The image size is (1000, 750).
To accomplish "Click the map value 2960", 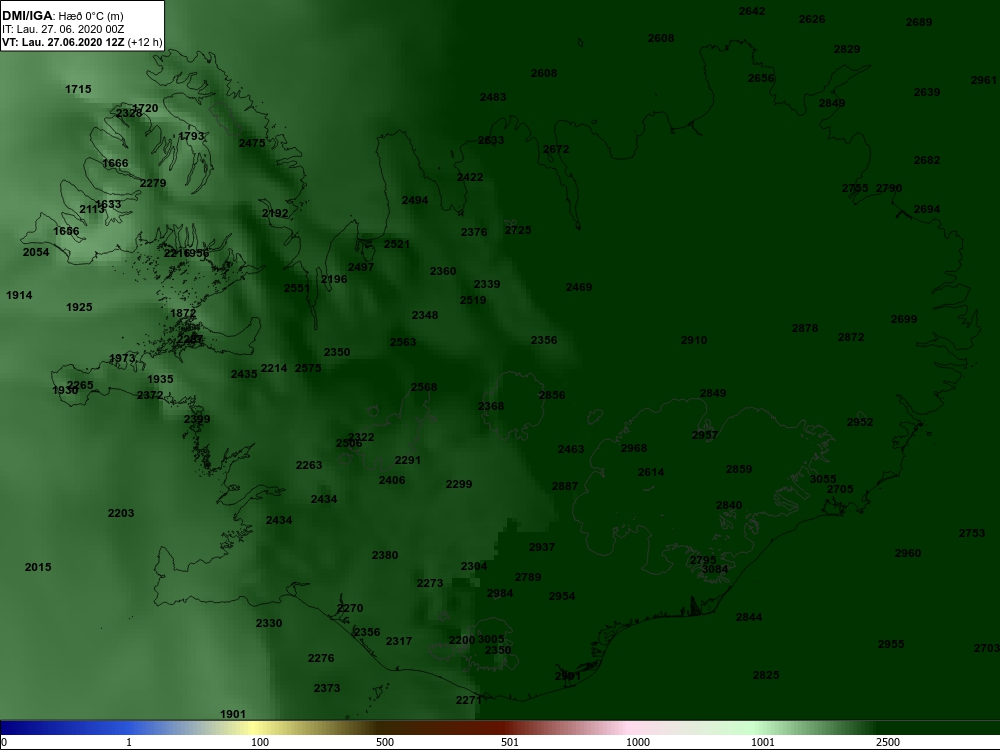I will tap(908, 554).
